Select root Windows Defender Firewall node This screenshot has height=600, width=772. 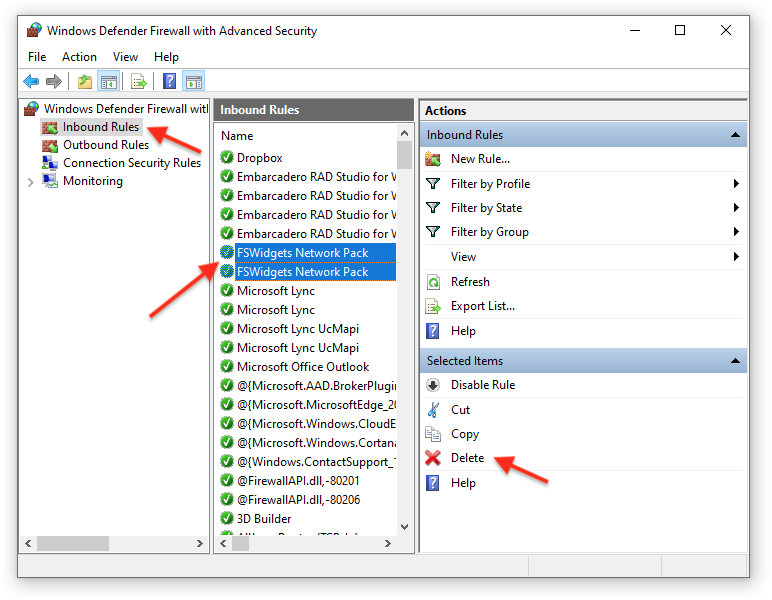pos(126,109)
